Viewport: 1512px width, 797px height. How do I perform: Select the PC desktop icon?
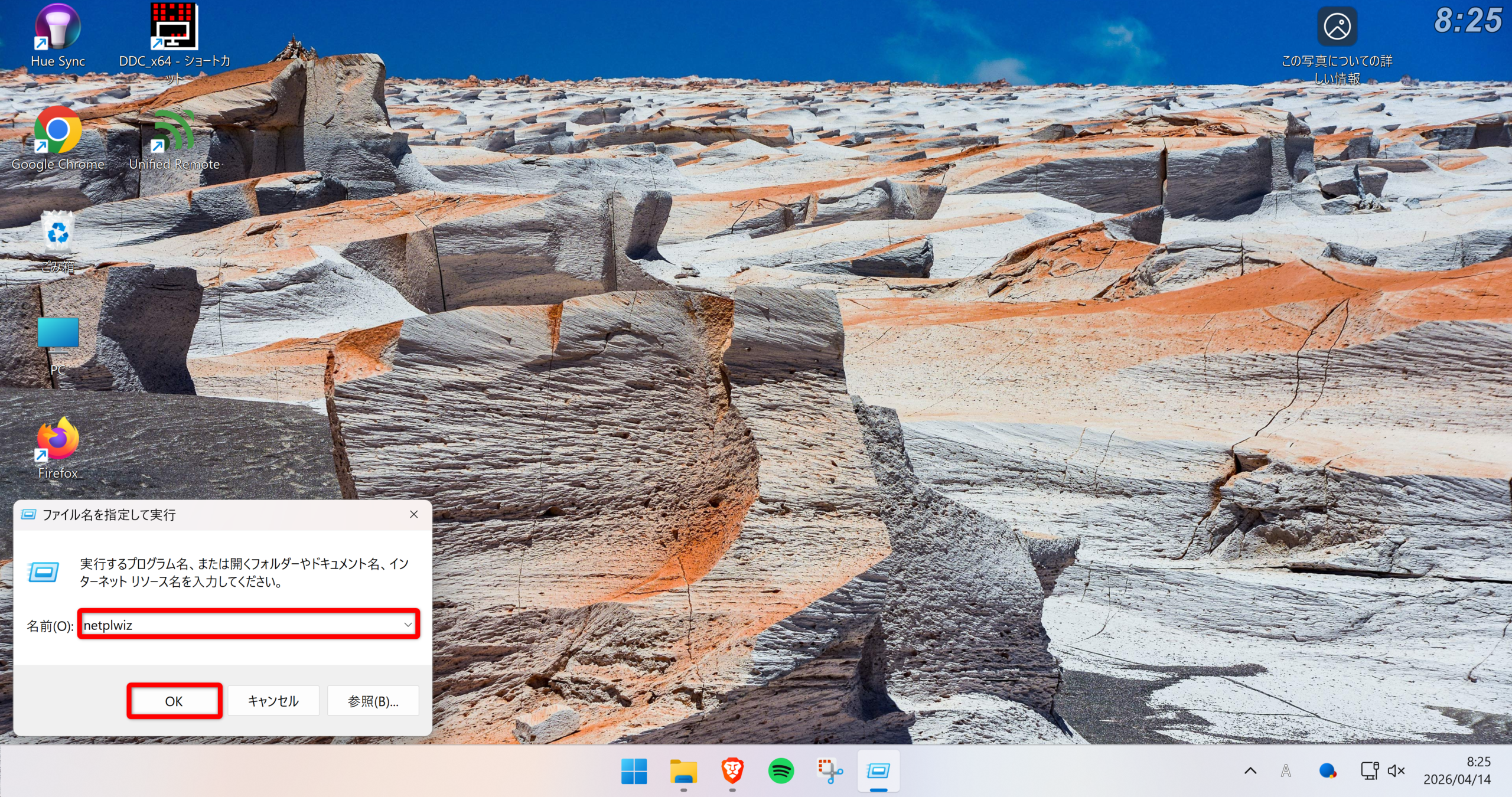[57, 335]
